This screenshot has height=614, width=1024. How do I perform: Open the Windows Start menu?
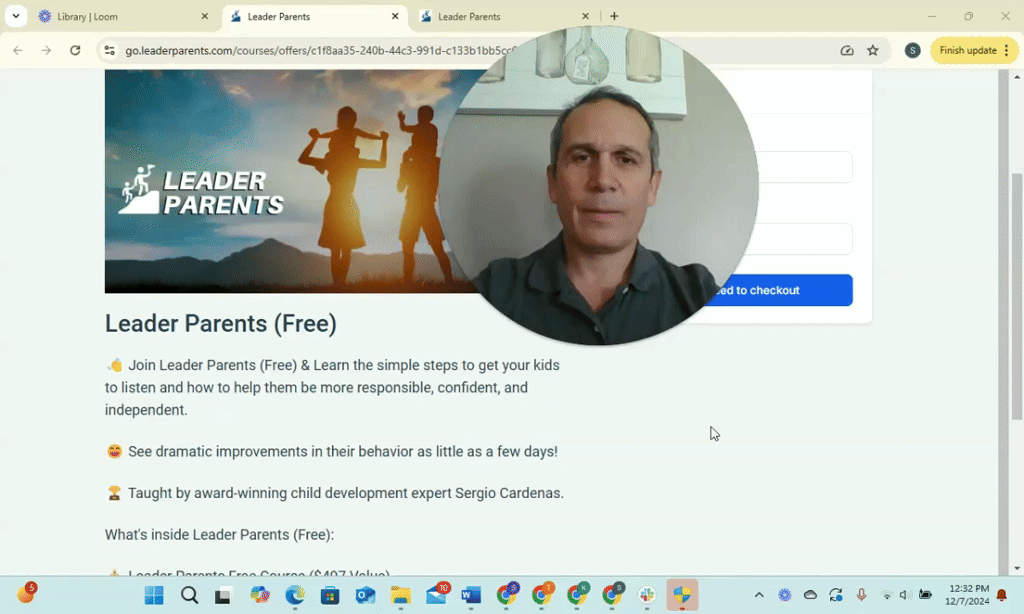click(154, 595)
